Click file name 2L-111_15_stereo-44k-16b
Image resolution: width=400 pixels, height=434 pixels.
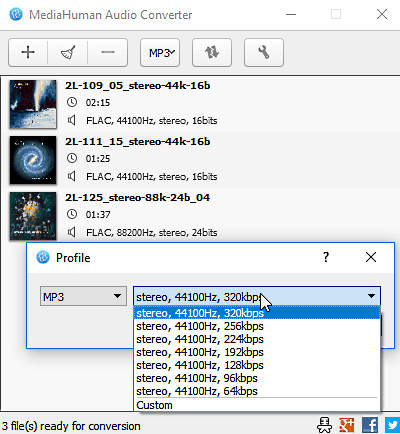click(137, 142)
